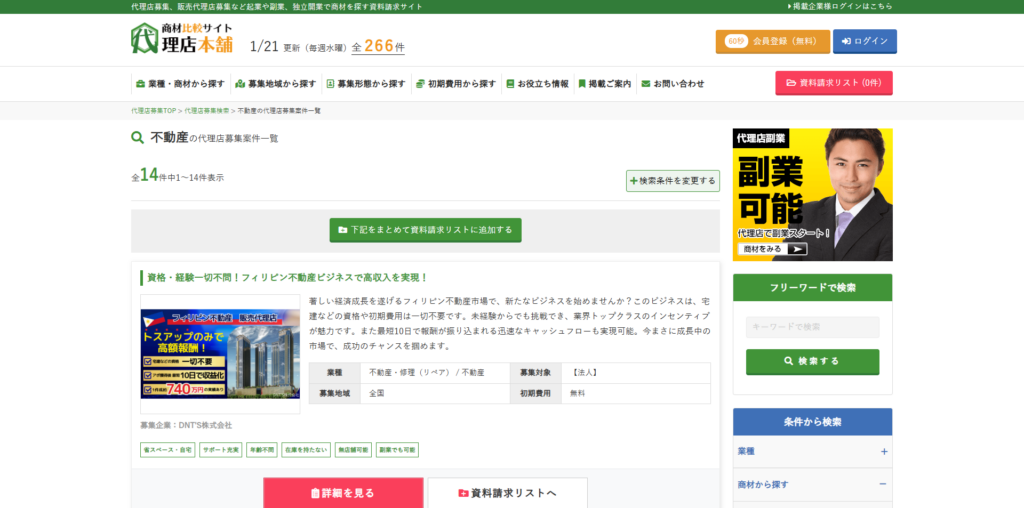This screenshot has width=1024, height=508.
Task: Go to 掲載ご案内 page
Action: coord(604,83)
